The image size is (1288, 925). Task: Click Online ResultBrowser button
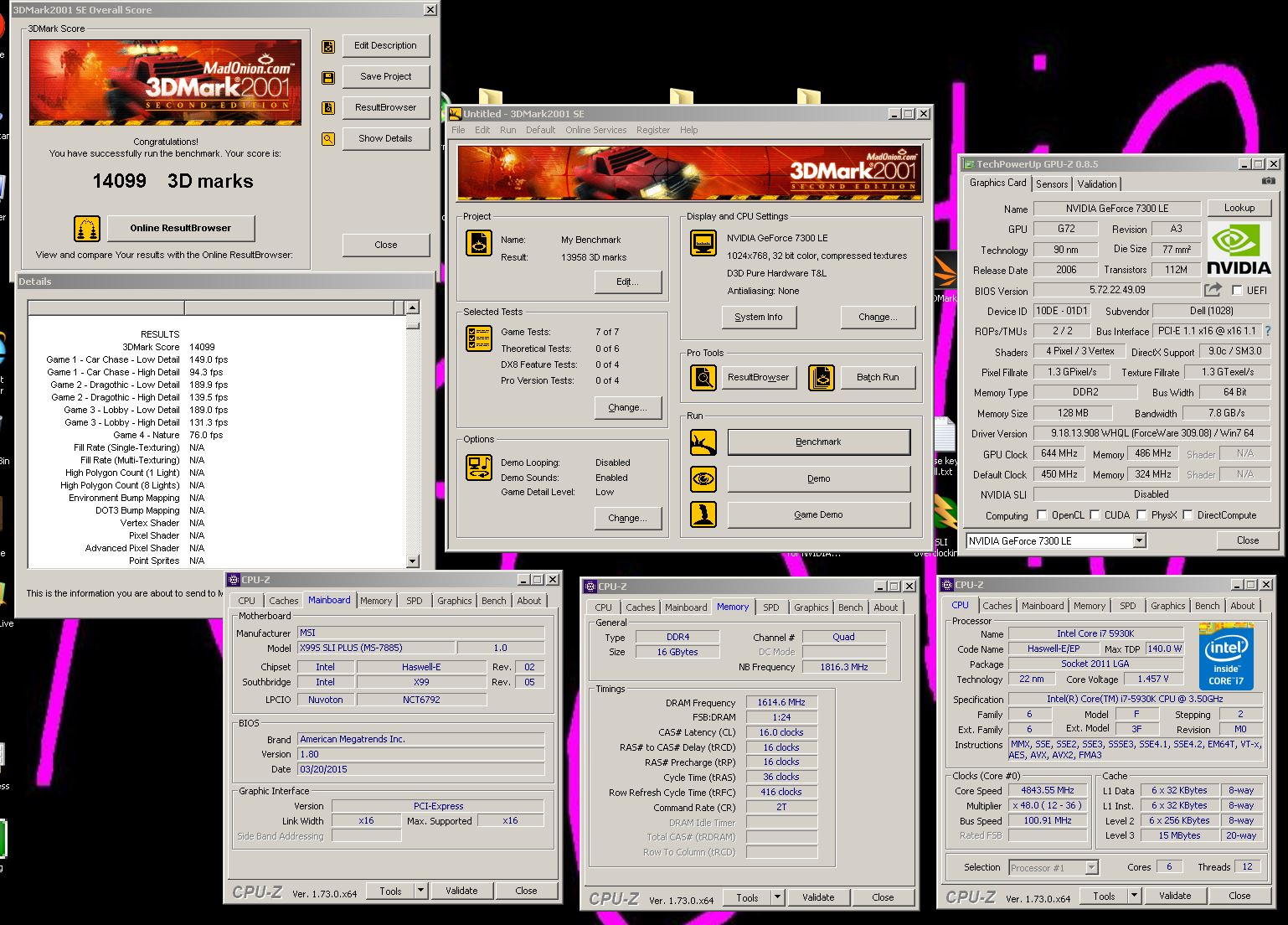point(180,228)
